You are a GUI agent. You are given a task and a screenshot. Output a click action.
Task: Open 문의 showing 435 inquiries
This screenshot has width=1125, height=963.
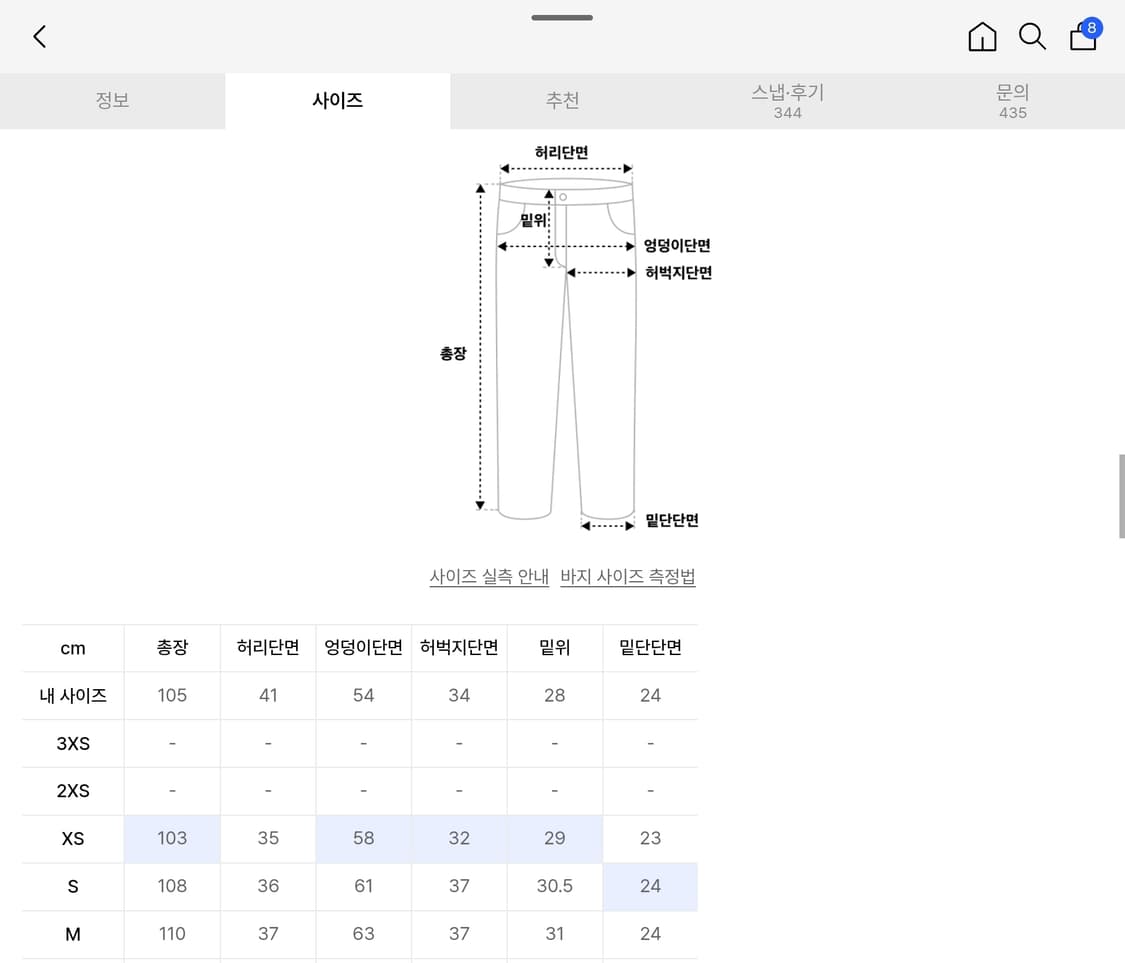click(x=1012, y=100)
